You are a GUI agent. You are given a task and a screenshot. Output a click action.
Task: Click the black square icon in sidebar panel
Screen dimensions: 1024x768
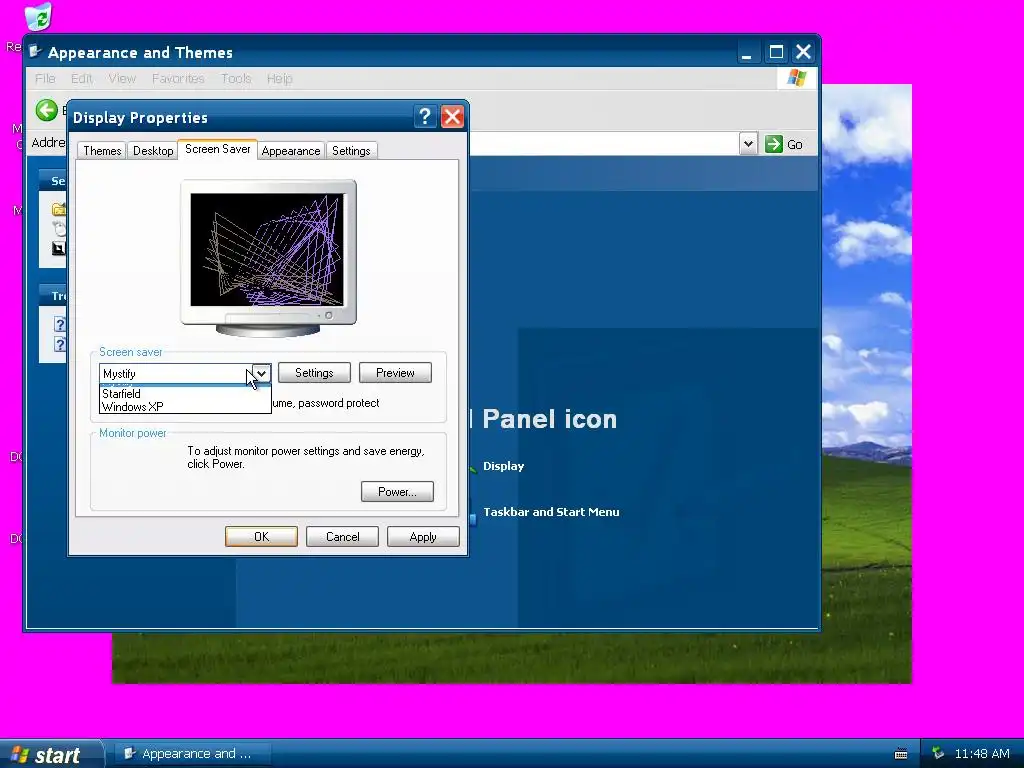(x=59, y=248)
